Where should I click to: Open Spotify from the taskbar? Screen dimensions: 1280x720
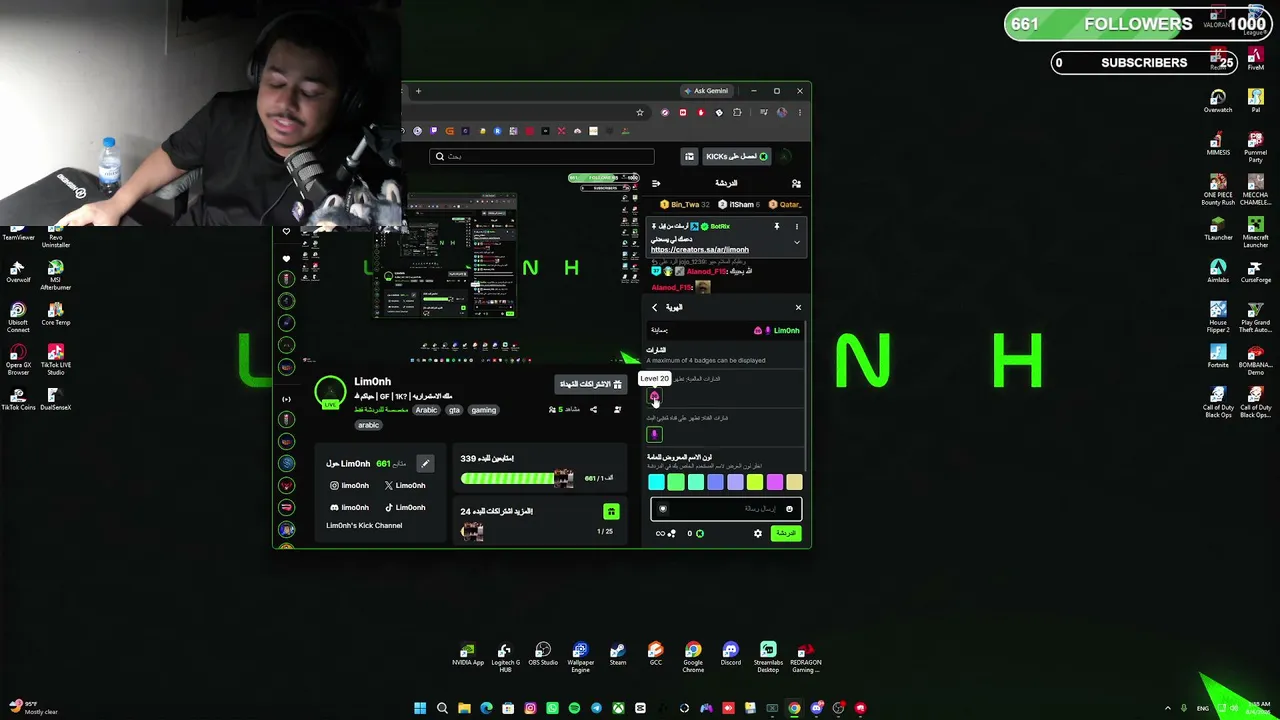[574, 709]
